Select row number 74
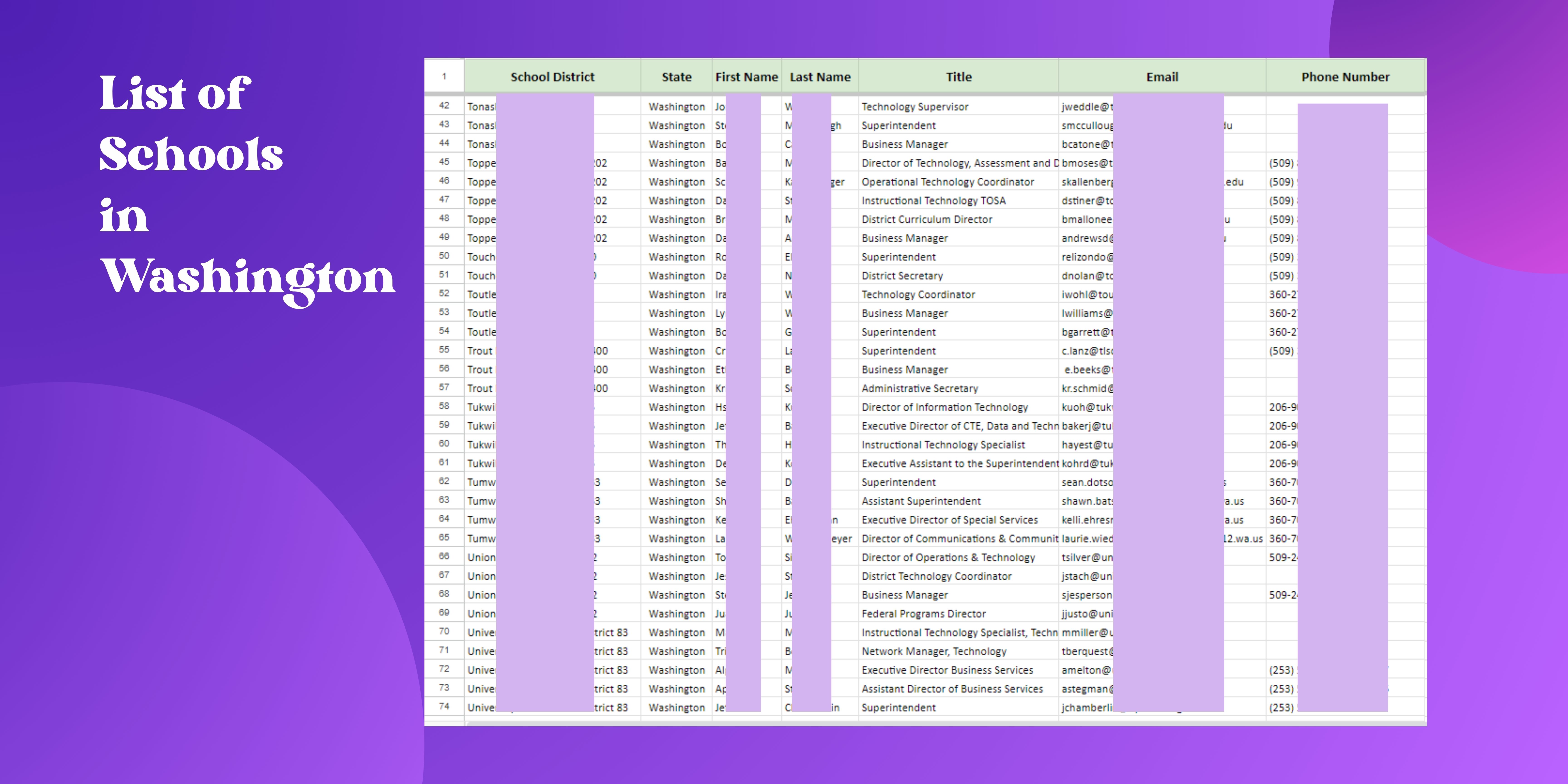This screenshot has width=1568, height=784. [444, 707]
